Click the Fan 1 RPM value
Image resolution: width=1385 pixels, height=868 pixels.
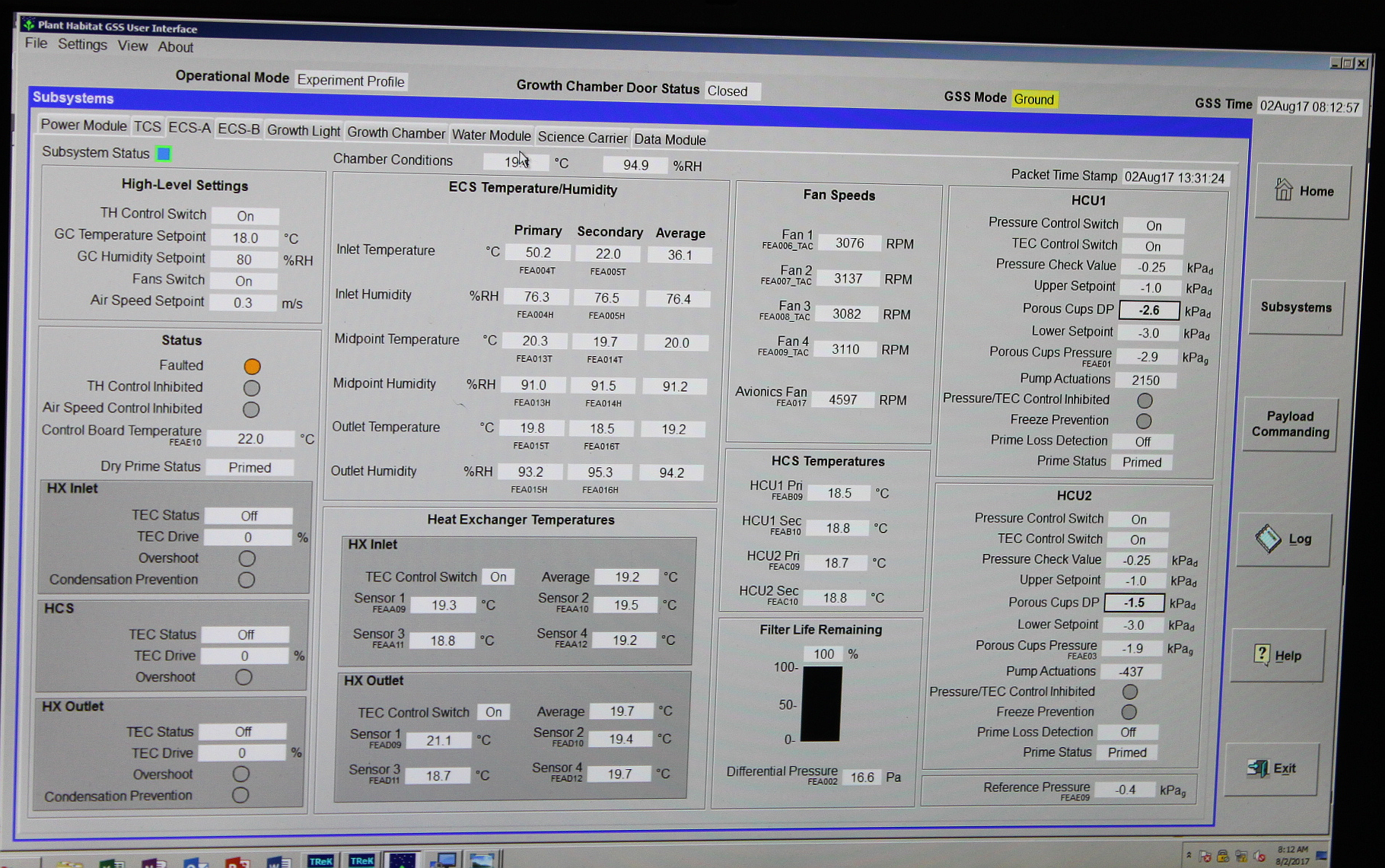[849, 243]
